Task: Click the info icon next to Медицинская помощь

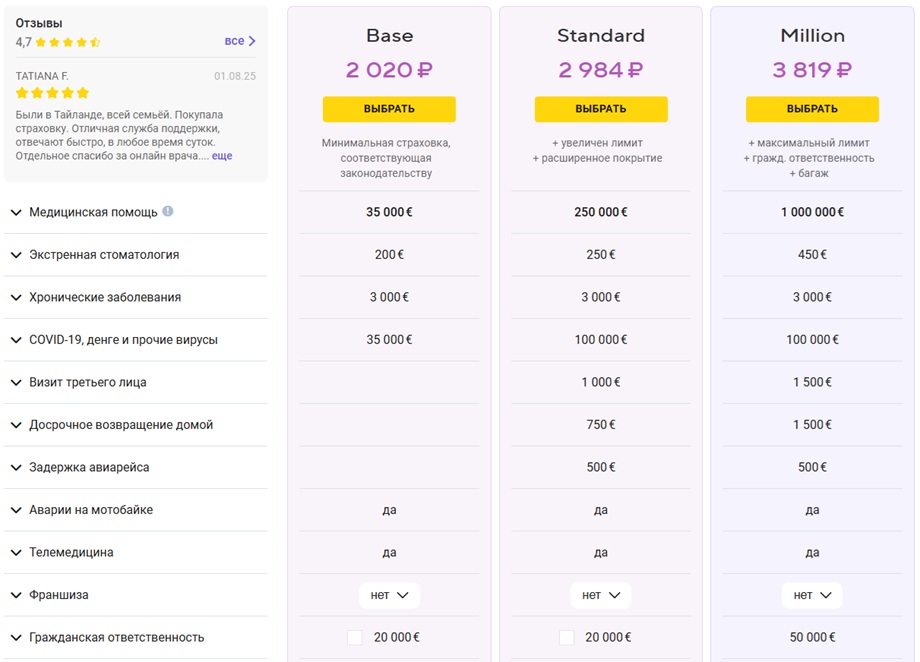Action: pos(168,211)
